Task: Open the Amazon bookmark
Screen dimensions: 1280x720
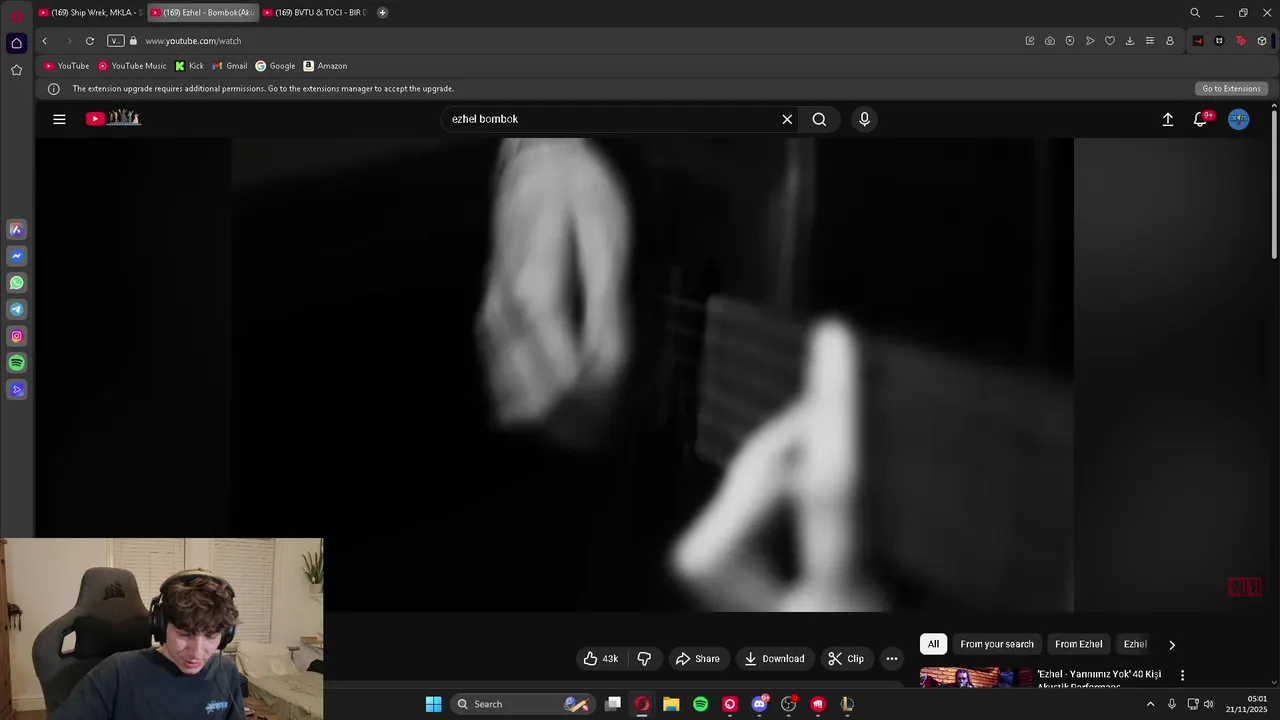Action: click(325, 66)
